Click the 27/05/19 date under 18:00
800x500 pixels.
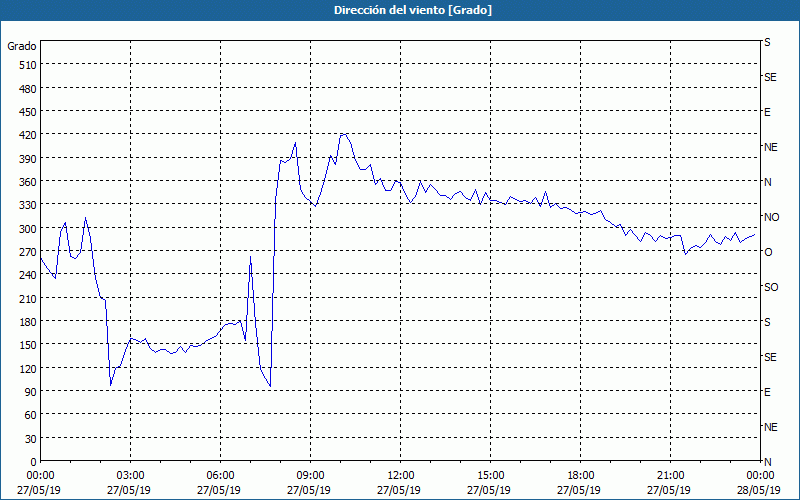coord(579,490)
